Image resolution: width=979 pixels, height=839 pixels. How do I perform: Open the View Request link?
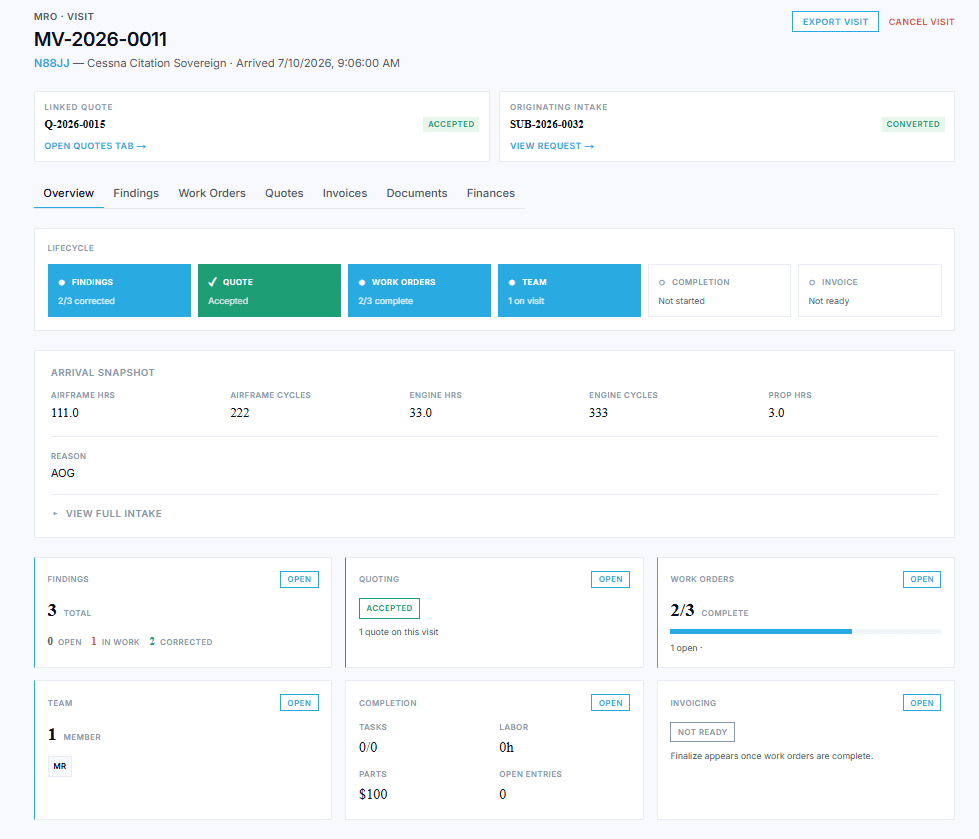[552, 146]
